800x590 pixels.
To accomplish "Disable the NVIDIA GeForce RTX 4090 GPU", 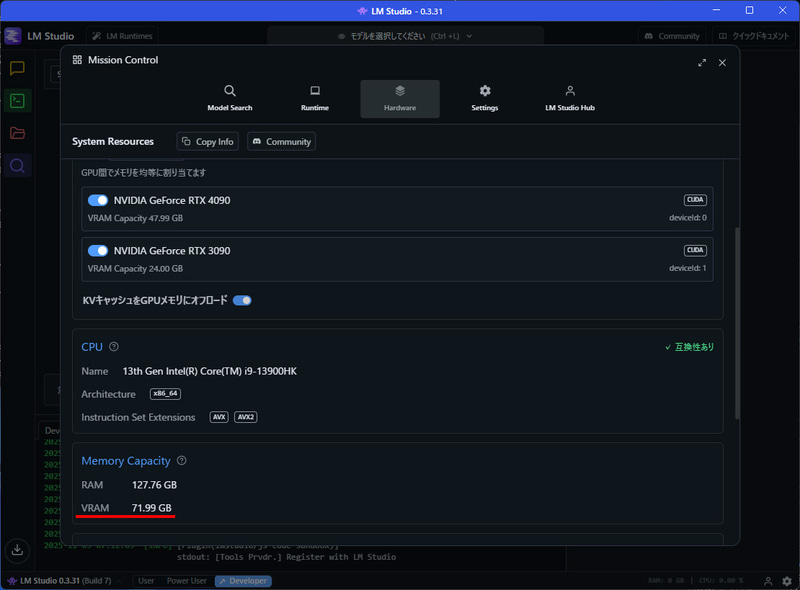I will click(x=98, y=200).
